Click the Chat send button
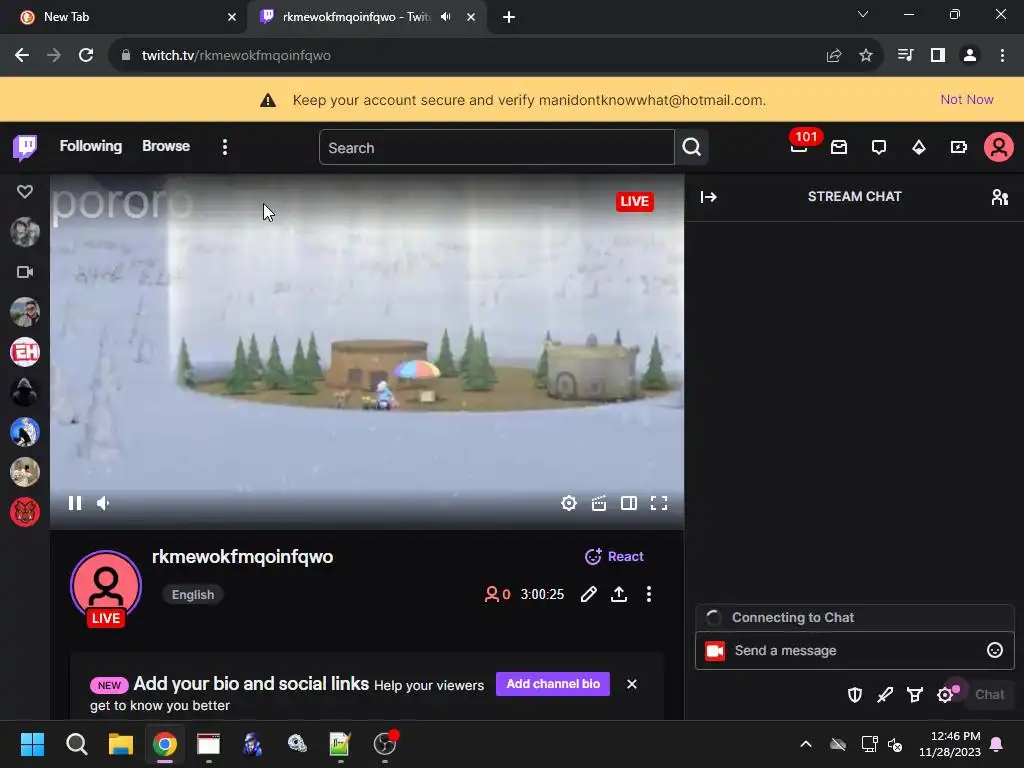Viewport: 1024px width, 768px height. tap(989, 694)
